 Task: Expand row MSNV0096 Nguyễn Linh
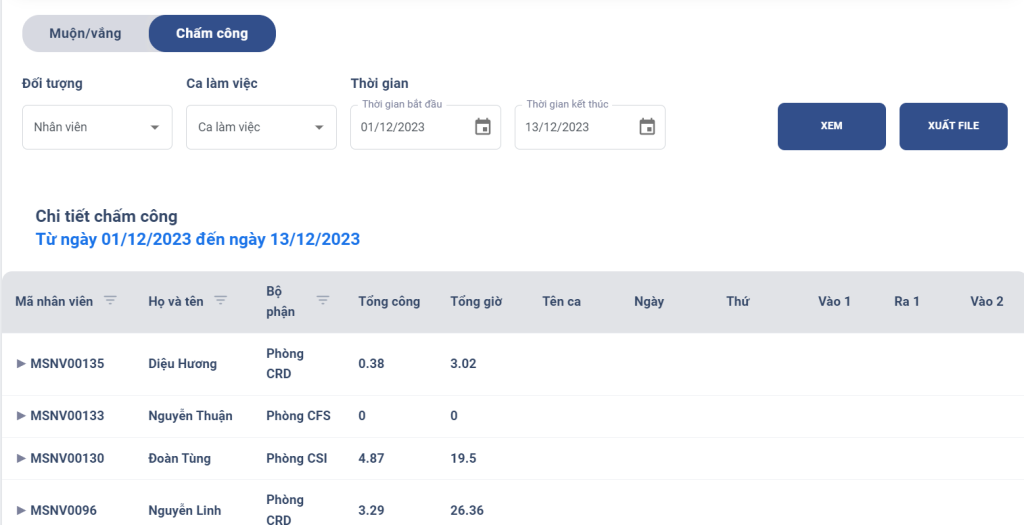[x=21, y=510]
